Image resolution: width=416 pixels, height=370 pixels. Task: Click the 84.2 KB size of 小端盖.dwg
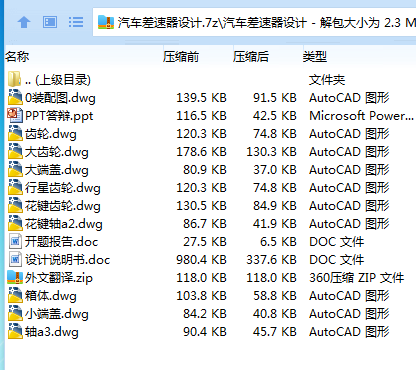coord(205,314)
